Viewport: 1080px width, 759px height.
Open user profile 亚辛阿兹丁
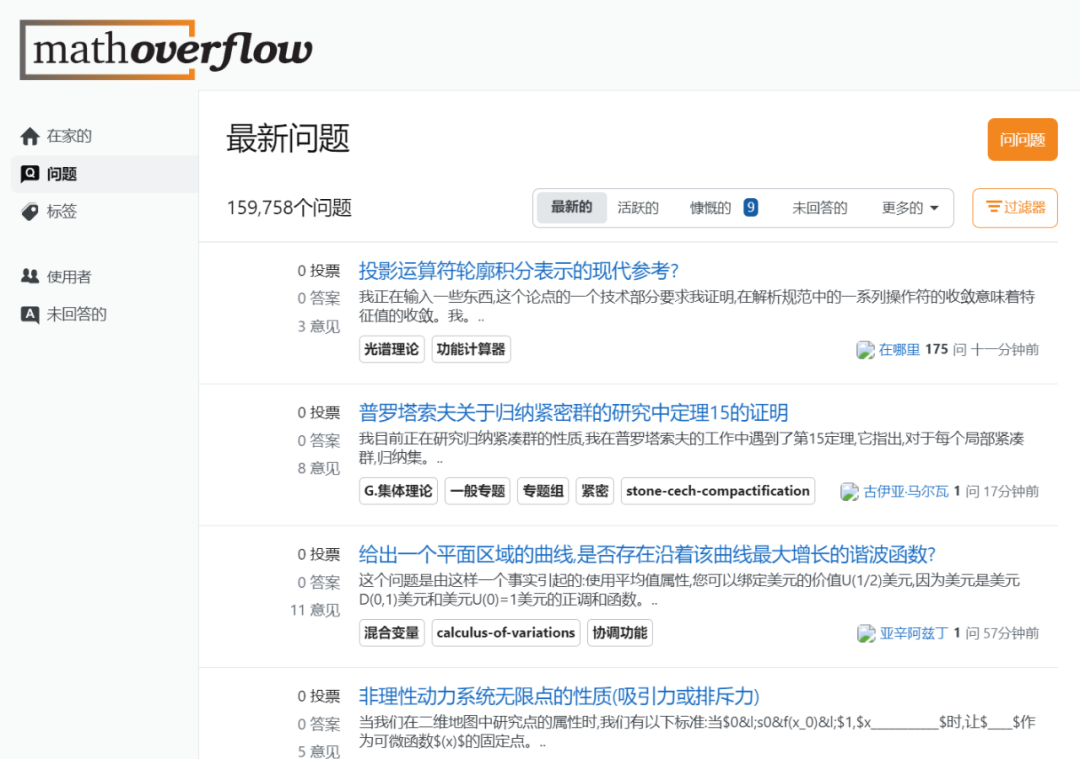point(914,634)
